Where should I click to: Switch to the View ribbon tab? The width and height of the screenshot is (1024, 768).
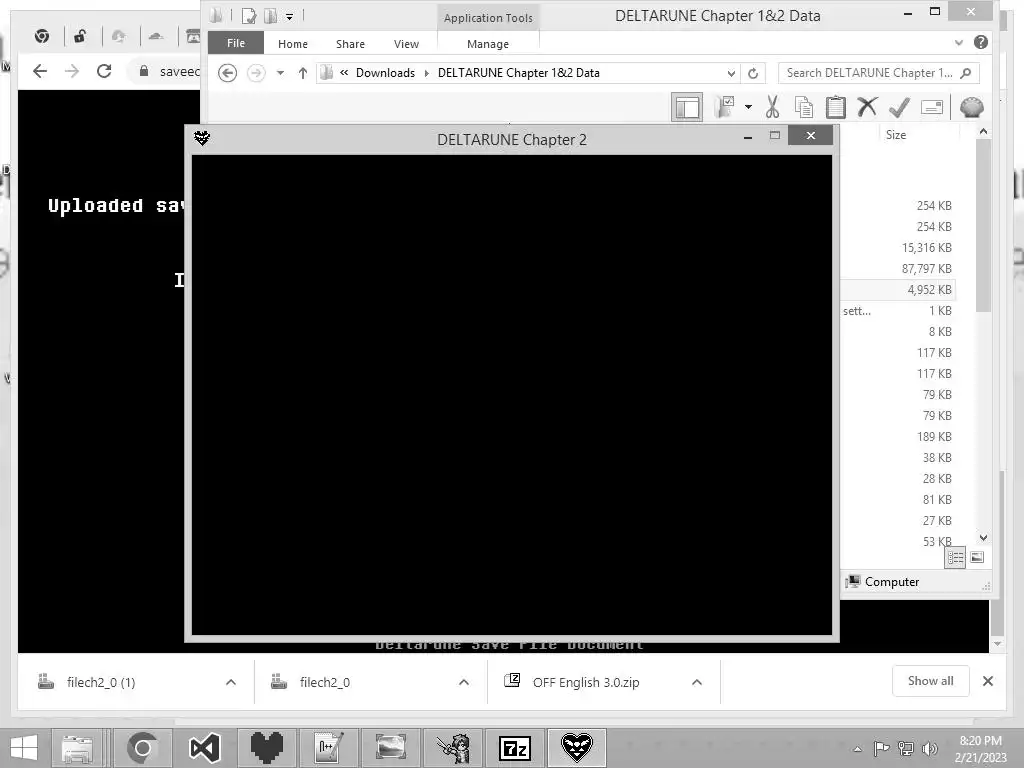pyautogui.click(x=406, y=44)
